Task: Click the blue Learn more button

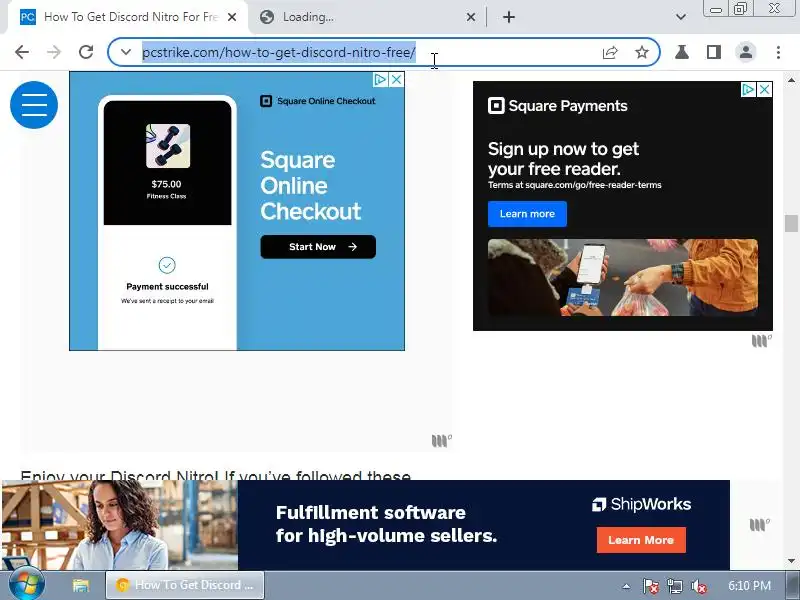Action: point(527,214)
